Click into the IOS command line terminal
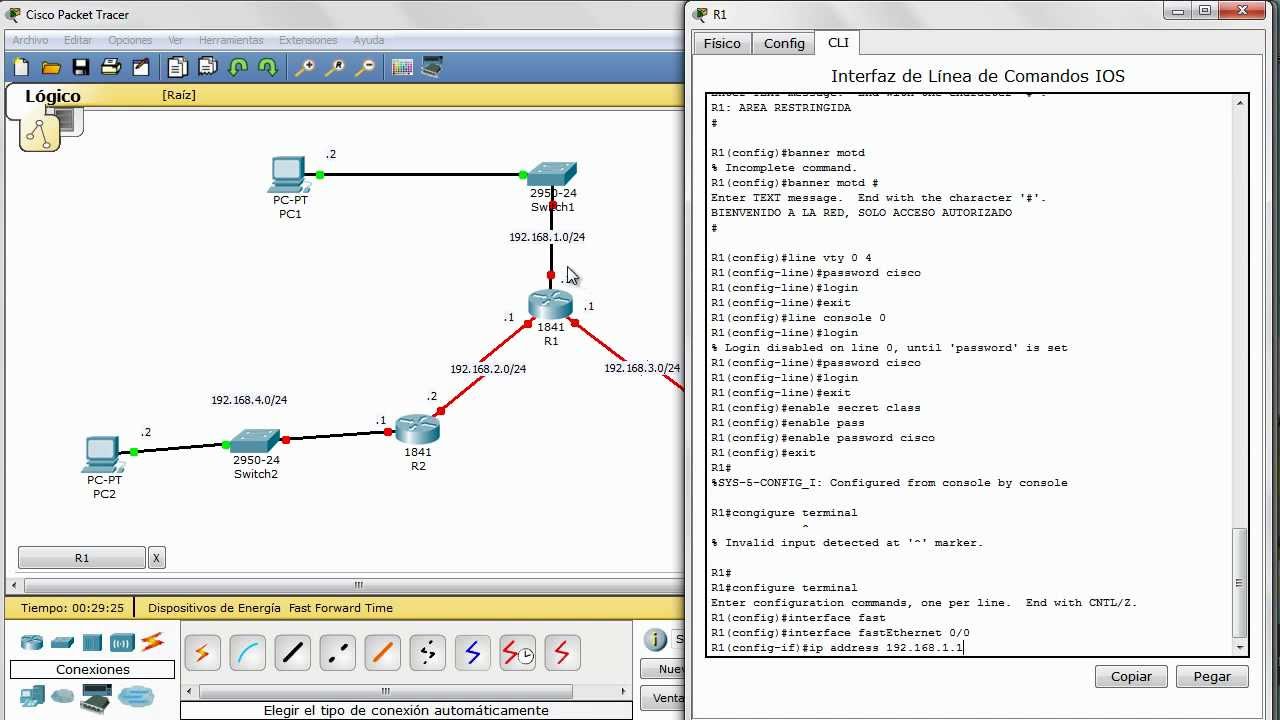 point(970,375)
